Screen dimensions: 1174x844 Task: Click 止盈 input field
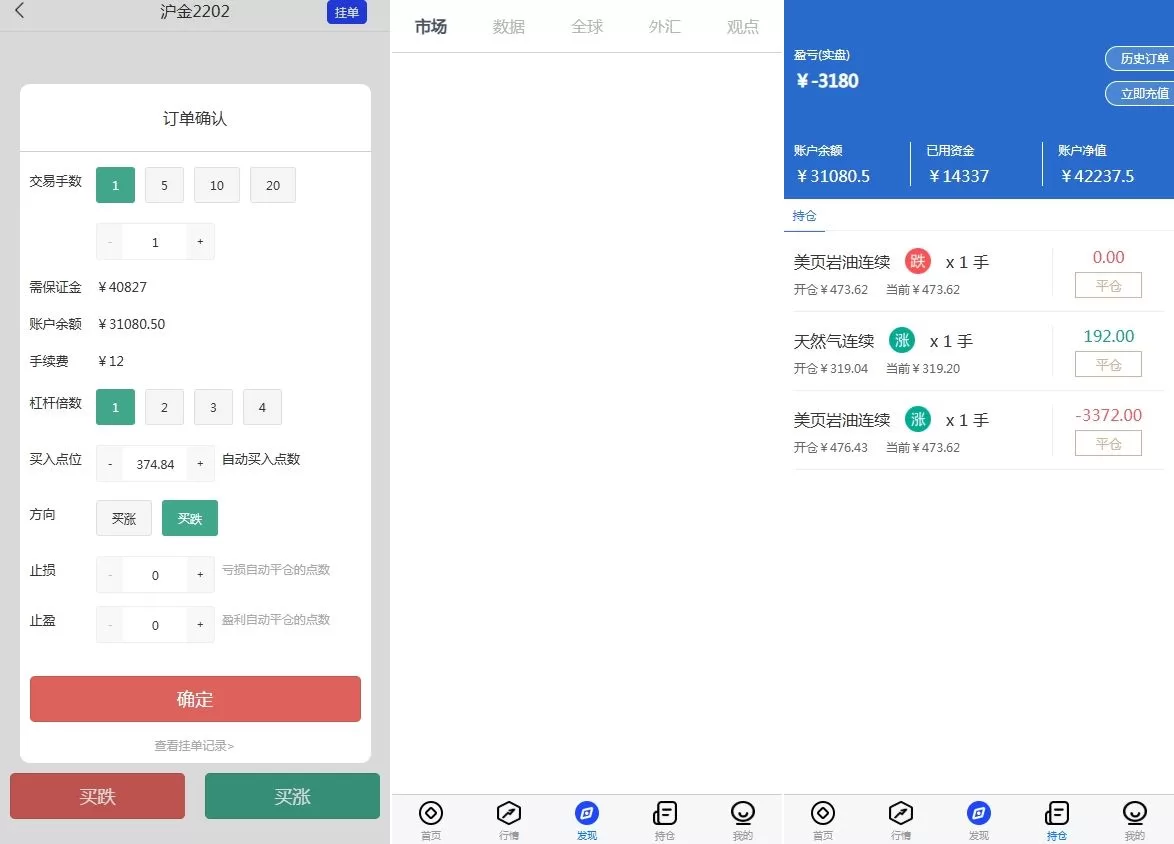(155, 625)
